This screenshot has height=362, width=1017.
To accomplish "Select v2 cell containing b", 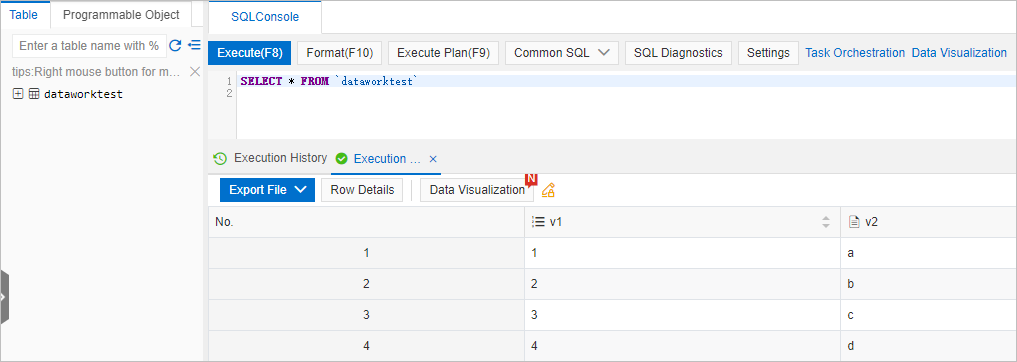I will 929,284.
